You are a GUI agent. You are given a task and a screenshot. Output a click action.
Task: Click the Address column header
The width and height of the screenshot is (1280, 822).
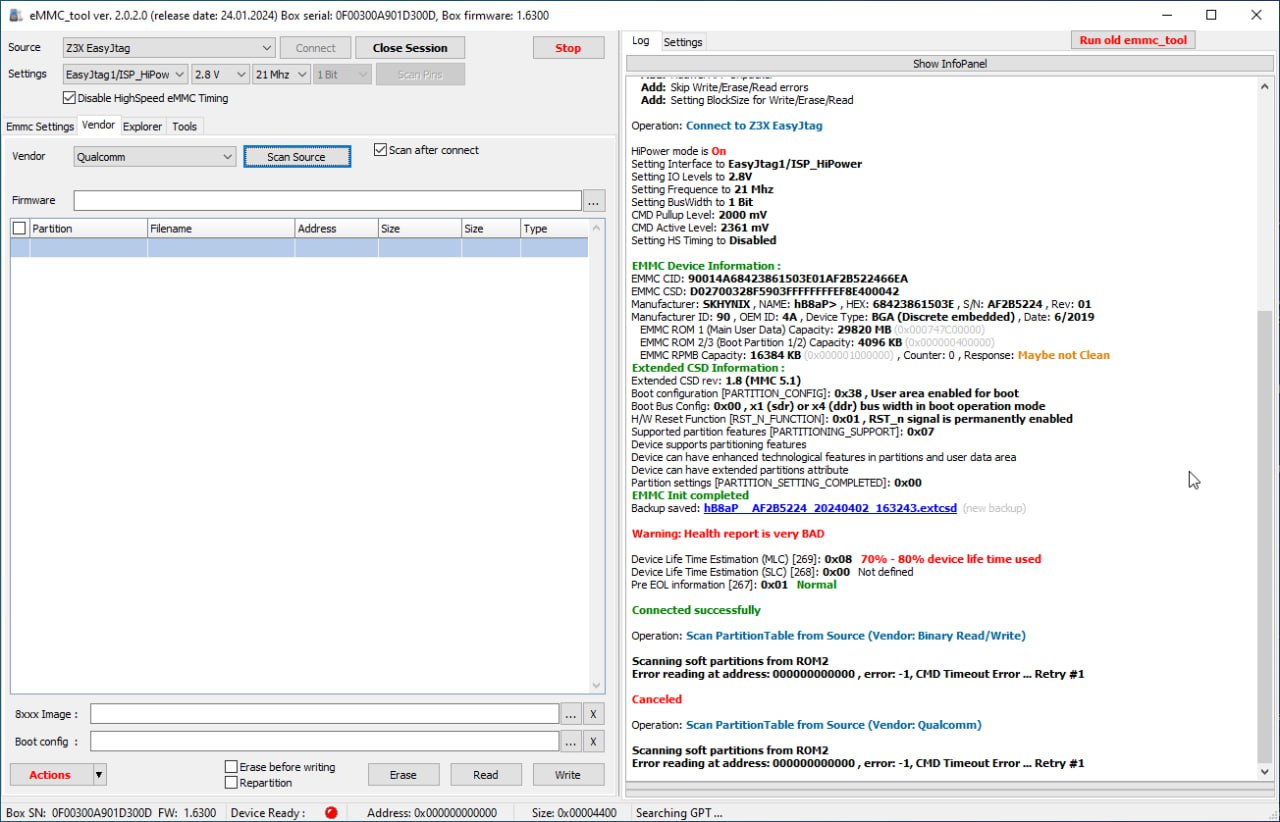pyautogui.click(x=336, y=228)
